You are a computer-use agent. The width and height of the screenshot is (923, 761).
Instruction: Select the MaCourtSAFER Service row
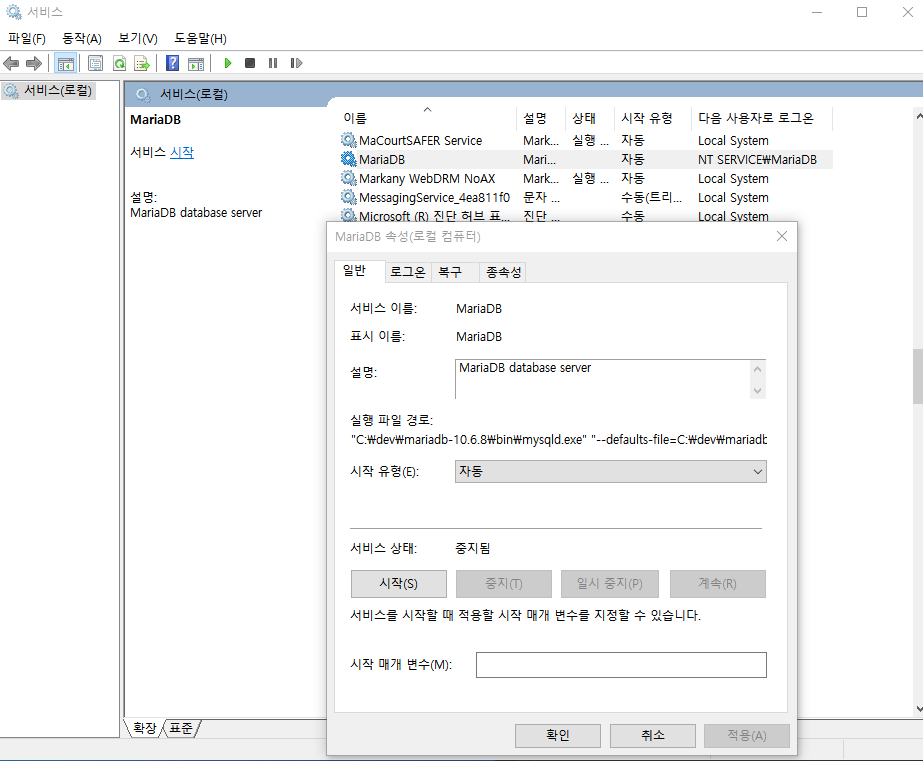(x=586, y=140)
